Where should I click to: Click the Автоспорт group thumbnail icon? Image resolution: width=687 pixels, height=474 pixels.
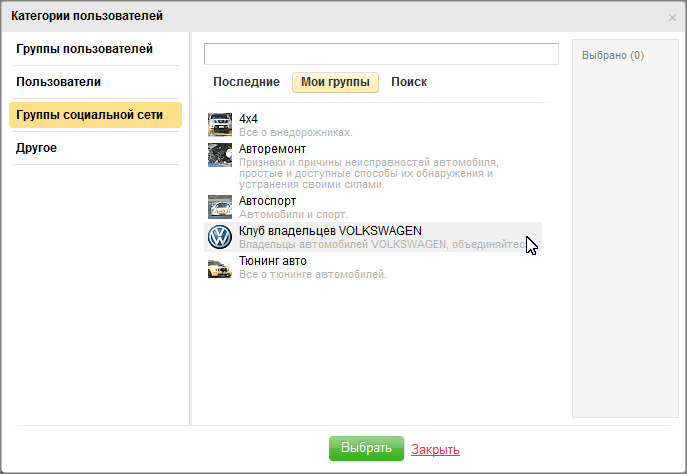[219, 207]
